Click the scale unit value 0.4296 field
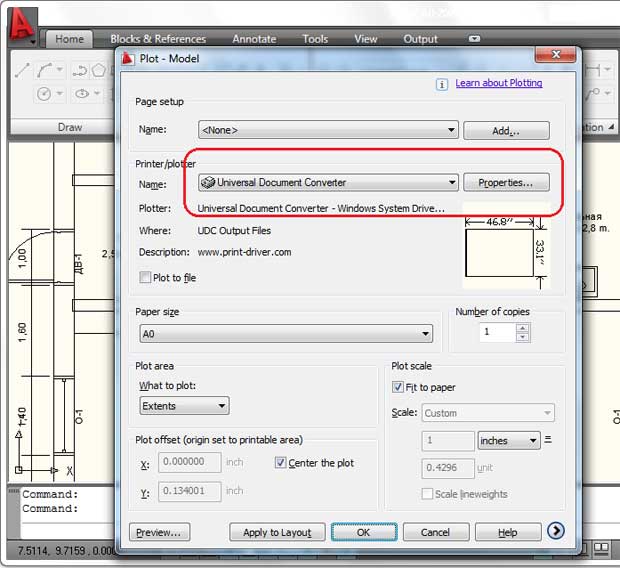 pyautogui.click(x=448, y=468)
